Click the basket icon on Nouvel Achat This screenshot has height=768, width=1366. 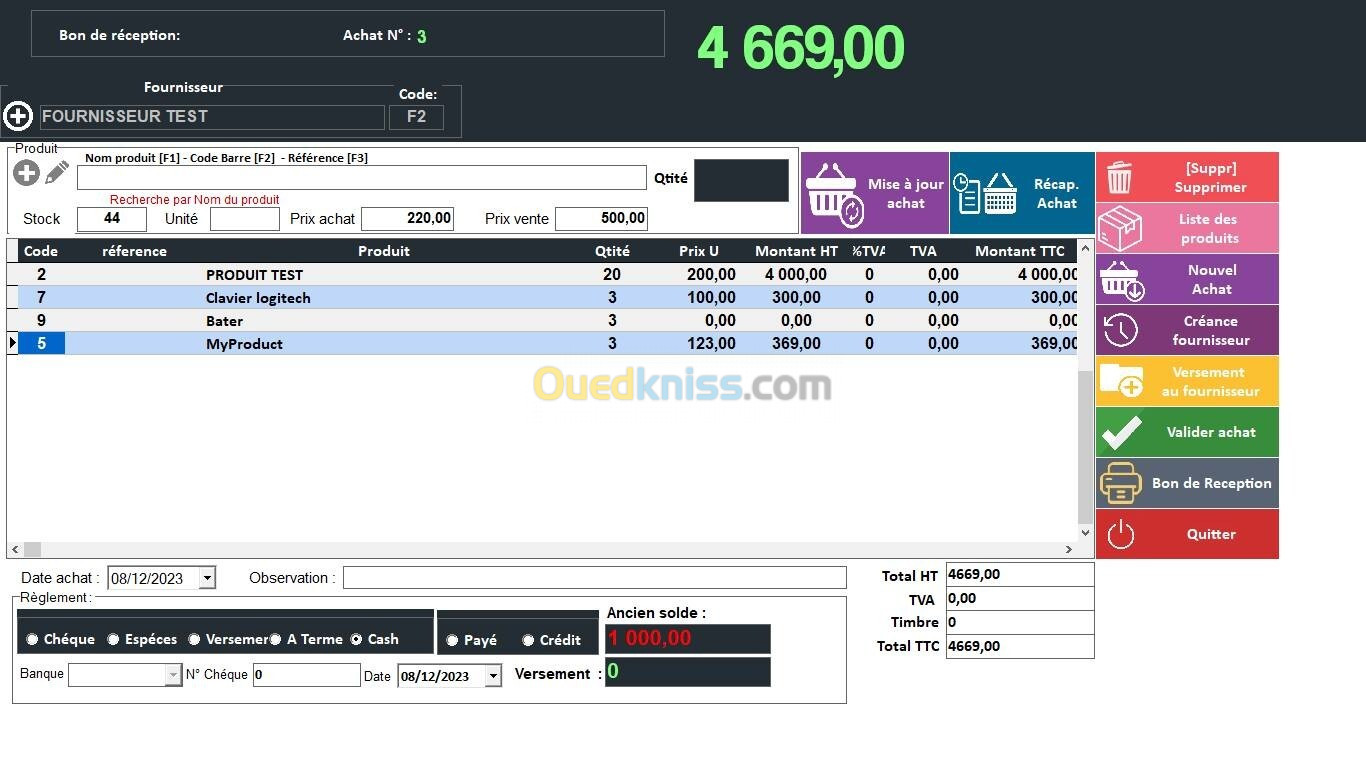[1121, 281]
